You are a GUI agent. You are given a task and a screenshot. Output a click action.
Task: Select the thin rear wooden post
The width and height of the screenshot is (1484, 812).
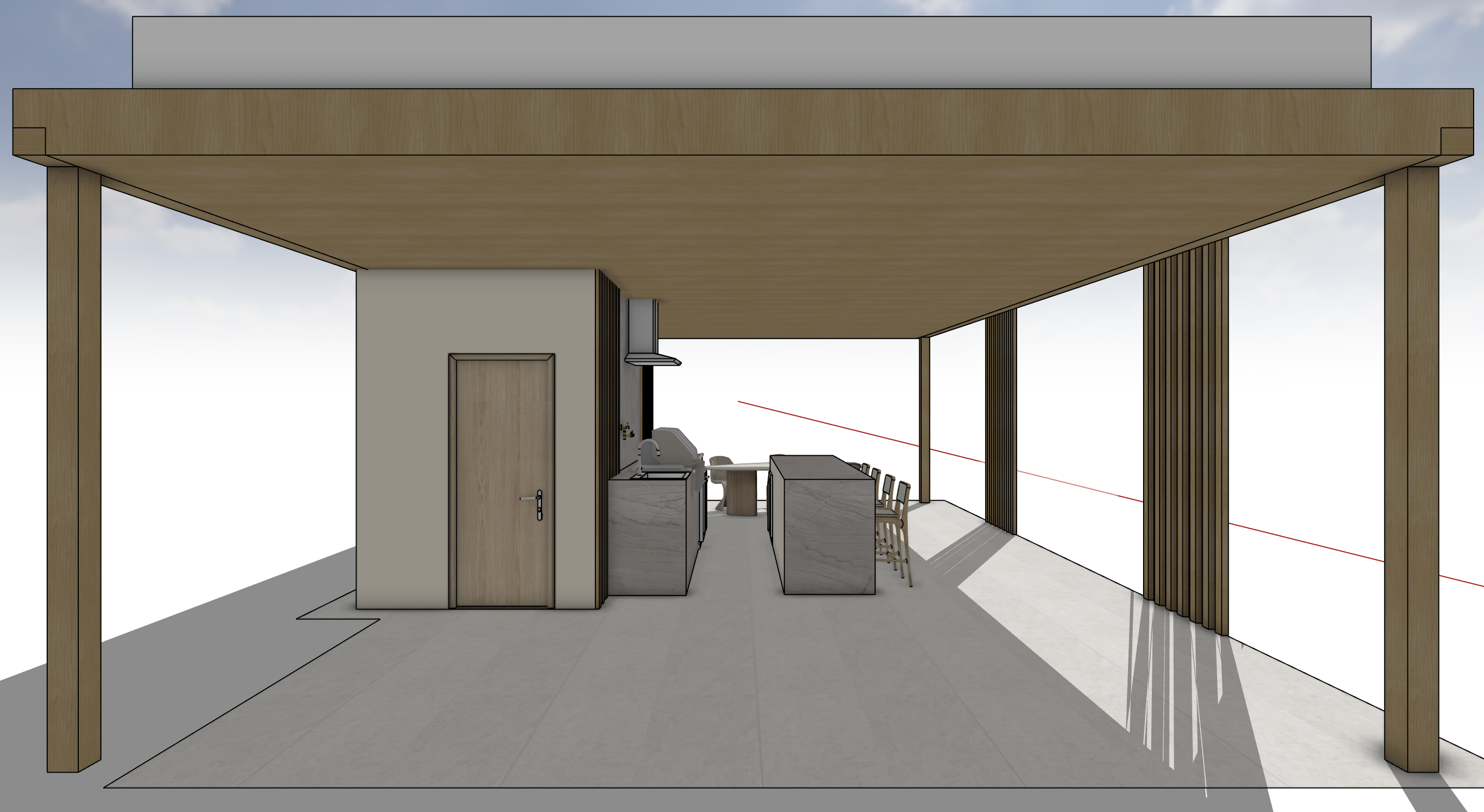(924, 420)
